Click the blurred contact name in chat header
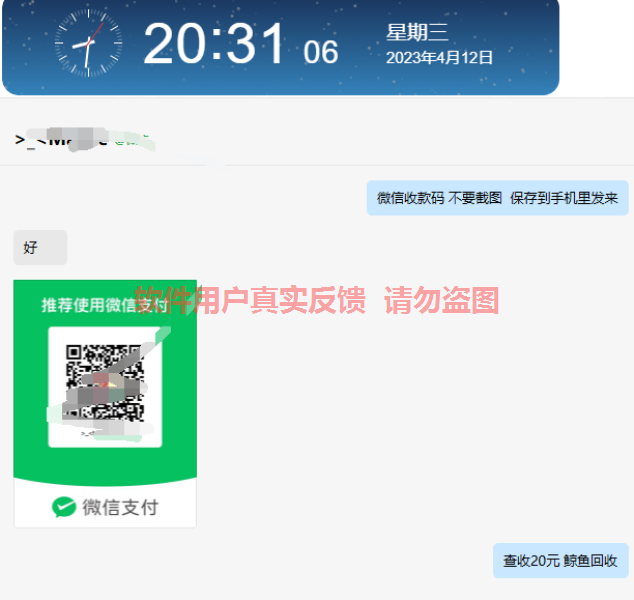Image resolution: width=634 pixels, height=600 pixels. 91,139
